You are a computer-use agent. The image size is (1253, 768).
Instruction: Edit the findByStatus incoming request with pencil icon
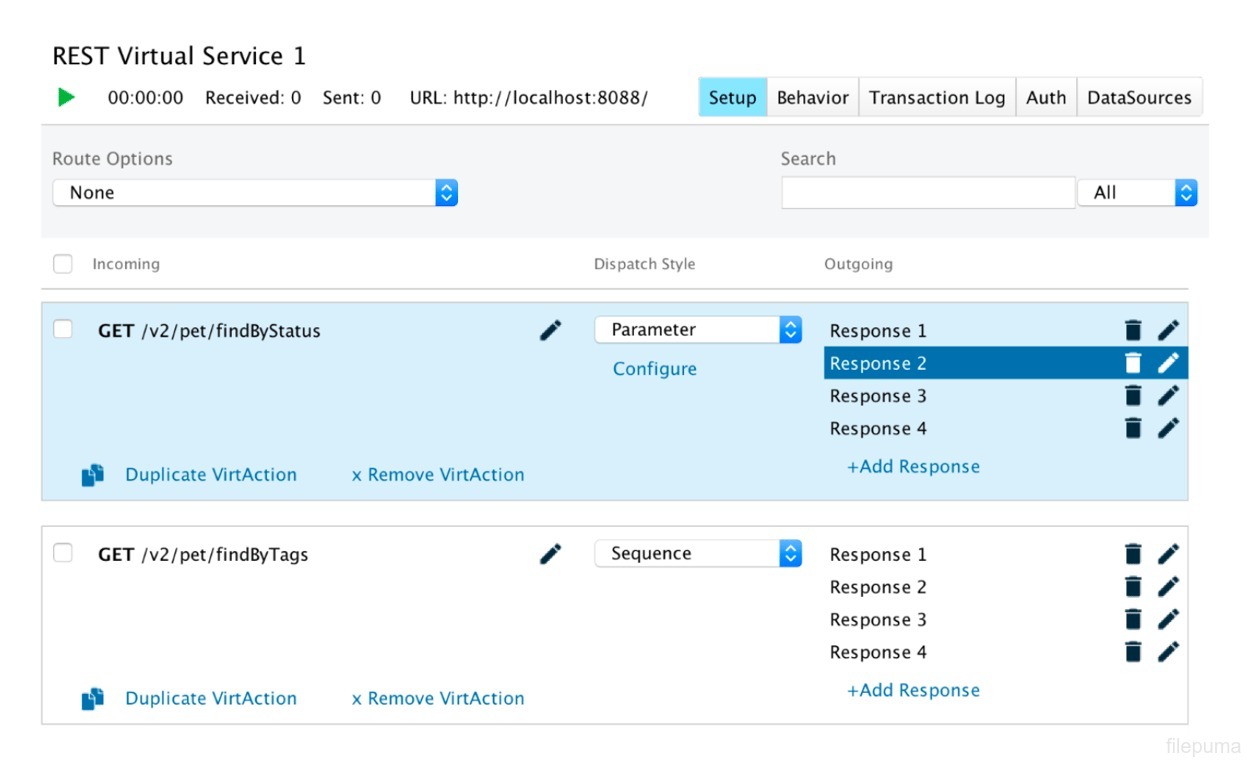[x=550, y=330]
